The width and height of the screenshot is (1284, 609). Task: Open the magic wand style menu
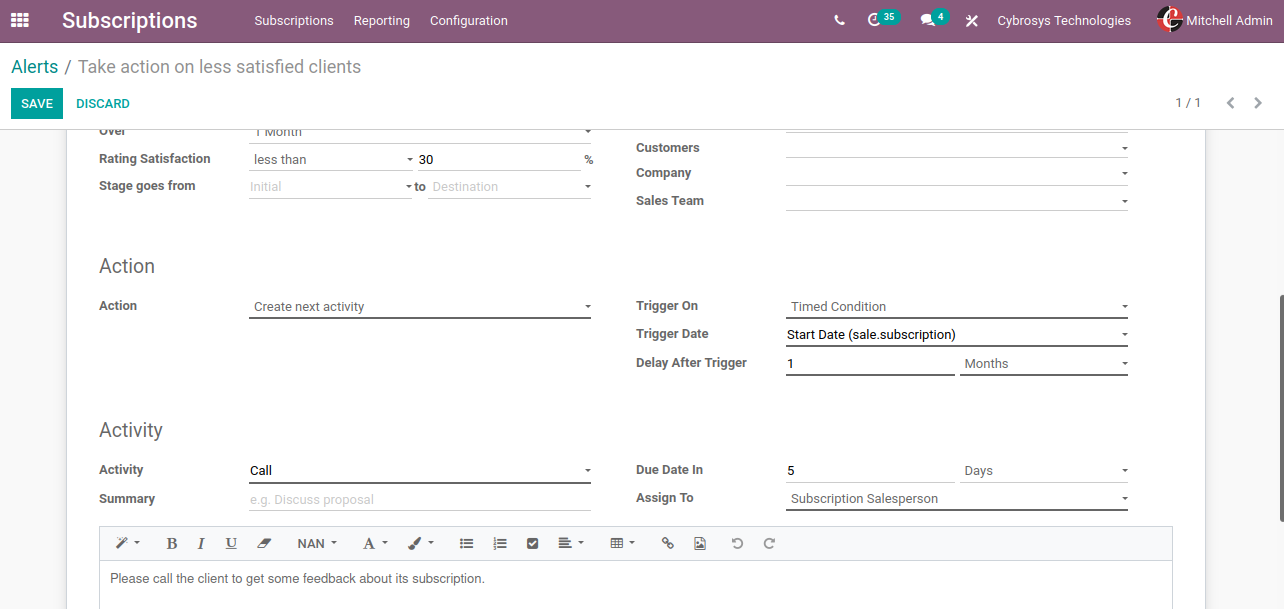point(127,543)
